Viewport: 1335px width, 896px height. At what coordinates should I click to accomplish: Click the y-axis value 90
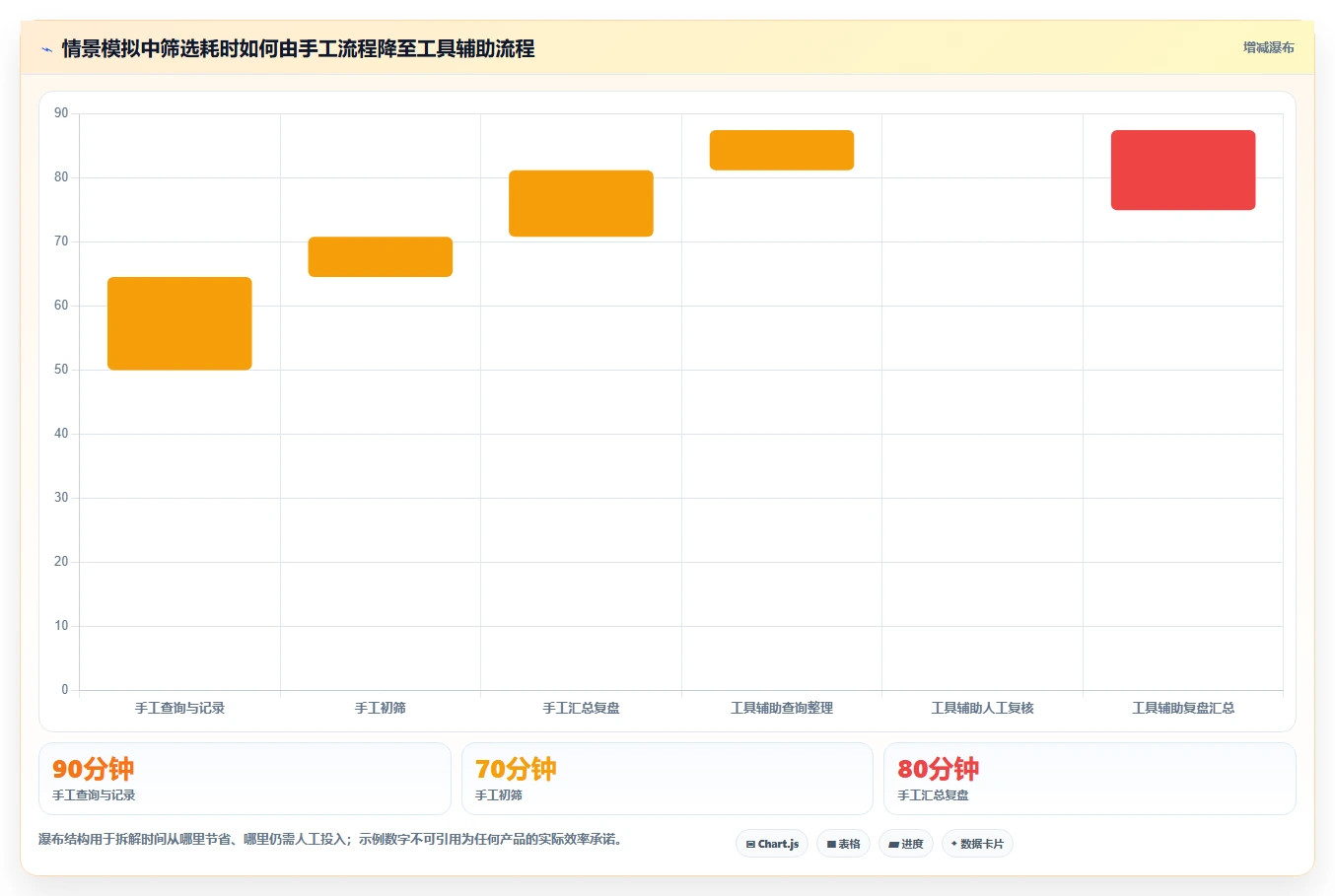coord(61,113)
